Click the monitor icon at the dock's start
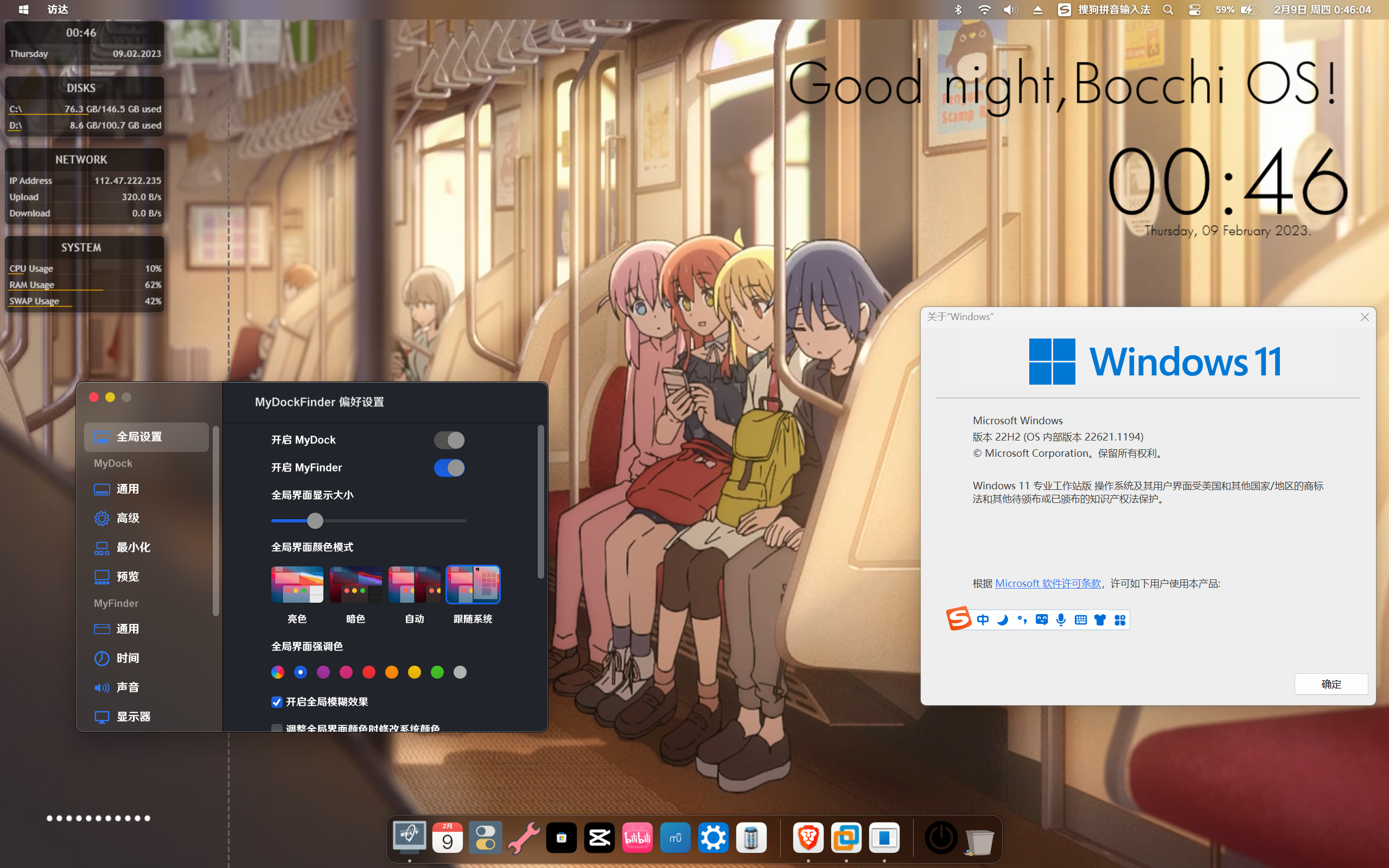Viewport: 1389px width, 868px height. click(x=410, y=838)
